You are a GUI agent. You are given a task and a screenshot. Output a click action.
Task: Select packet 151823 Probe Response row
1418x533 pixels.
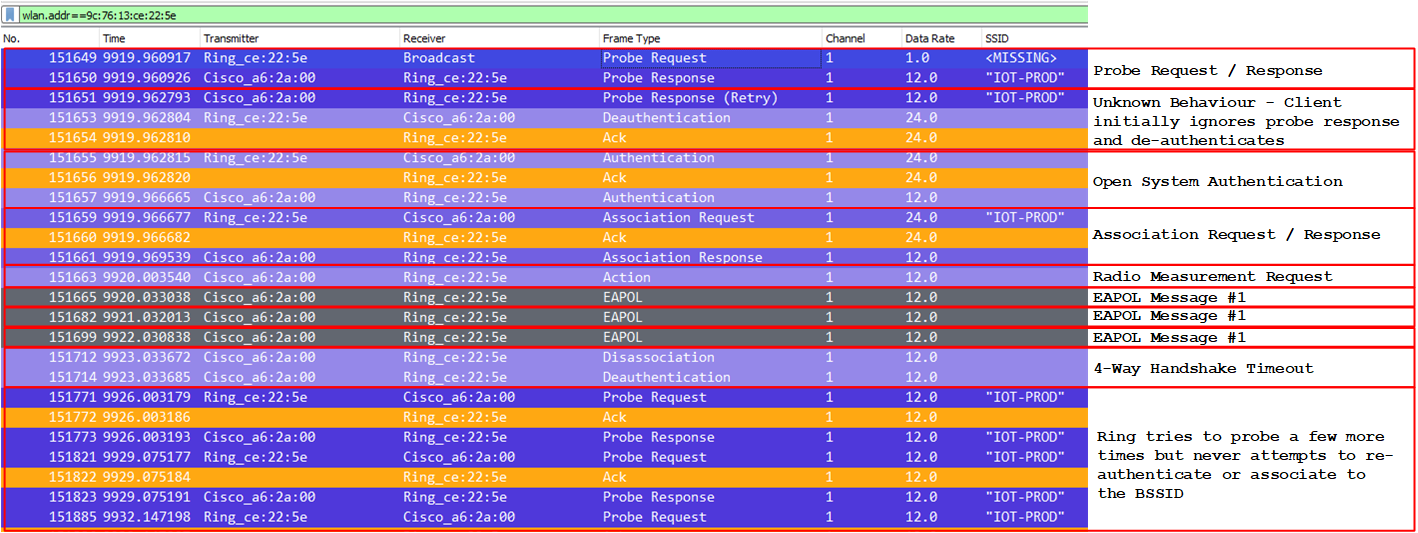[x=544, y=498]
